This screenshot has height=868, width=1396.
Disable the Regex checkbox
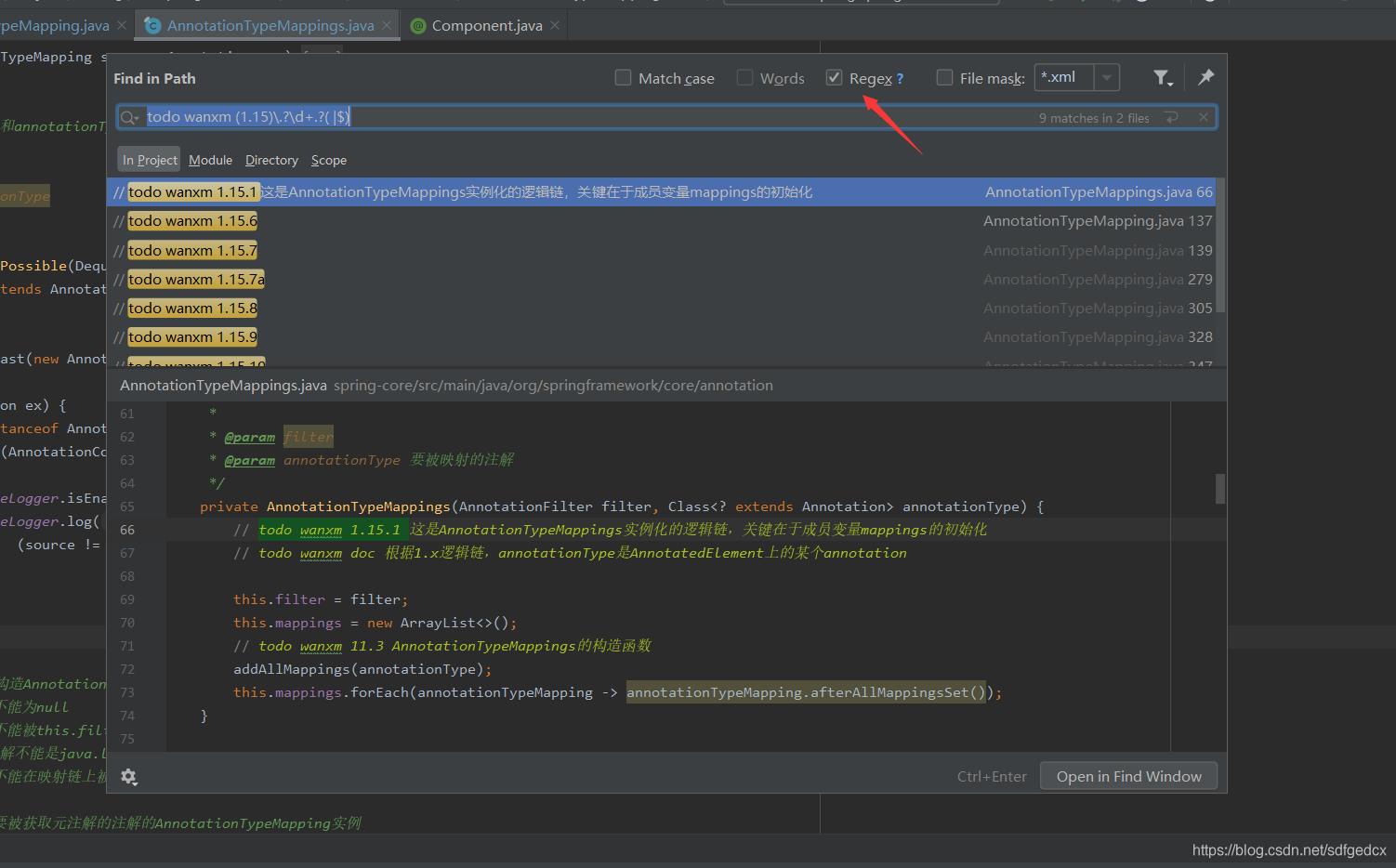click(x=834, y=78)
